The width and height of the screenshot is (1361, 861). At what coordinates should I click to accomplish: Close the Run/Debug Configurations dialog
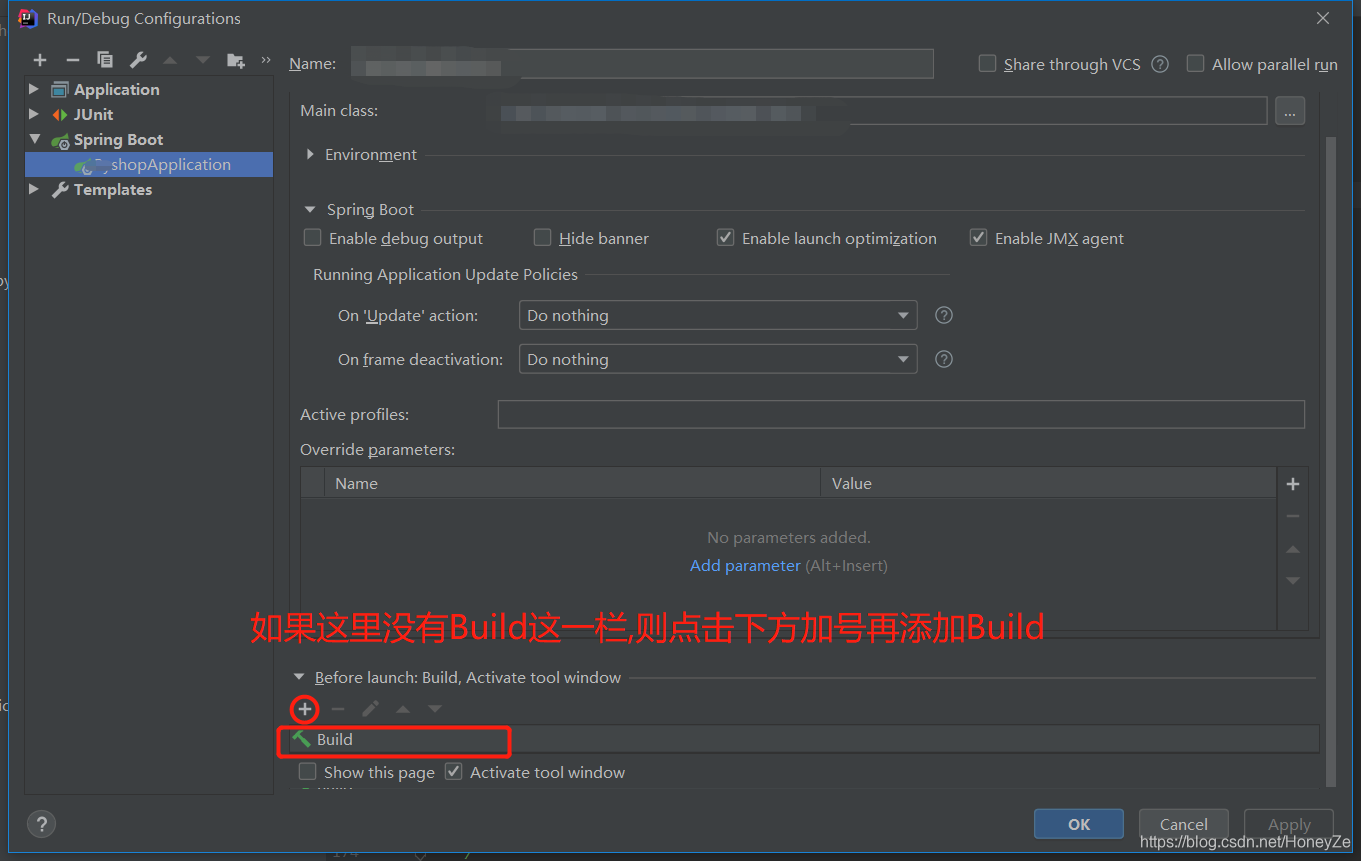(x=1323, y=18)
